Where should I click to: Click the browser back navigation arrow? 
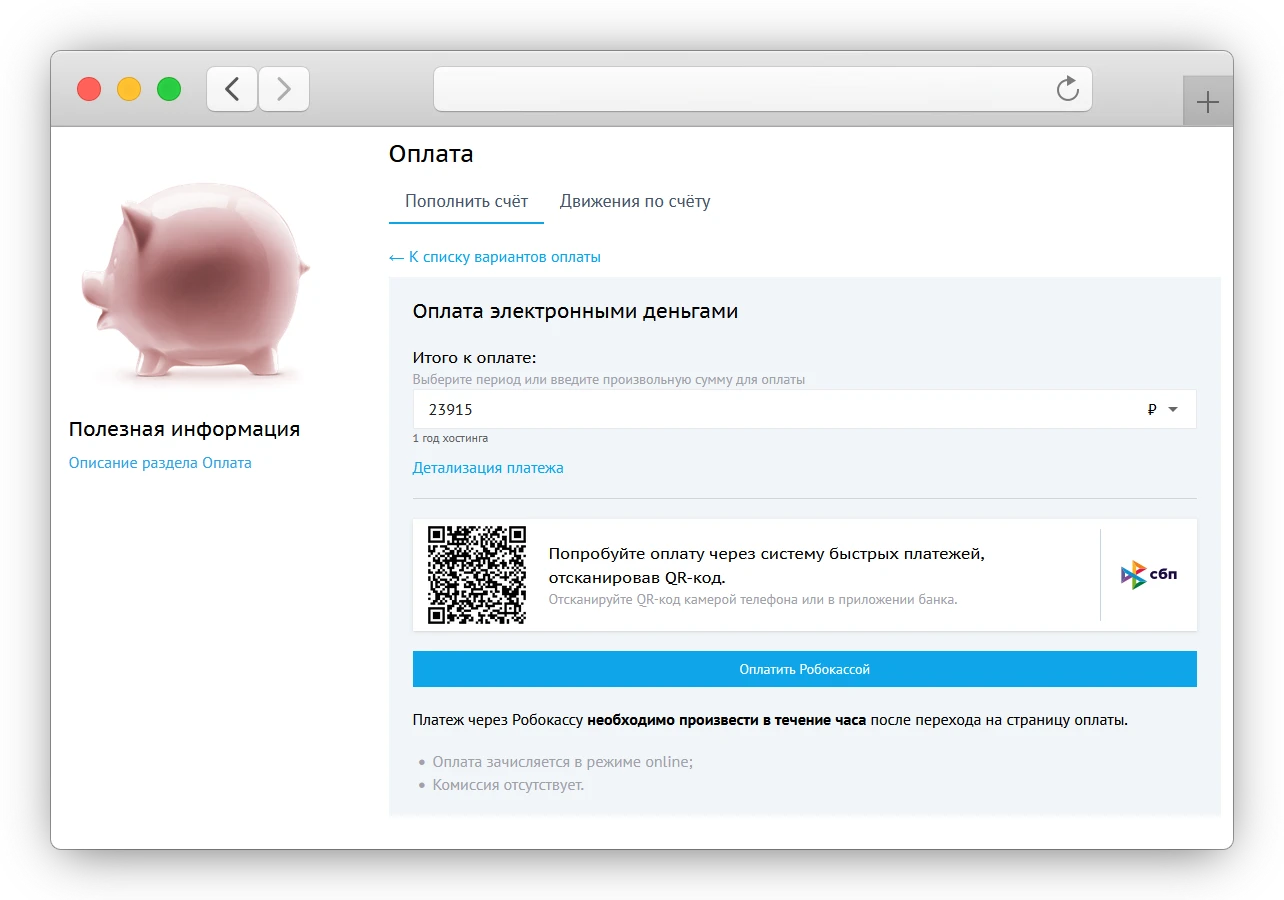pyautogui.click(x=231, y=89)
